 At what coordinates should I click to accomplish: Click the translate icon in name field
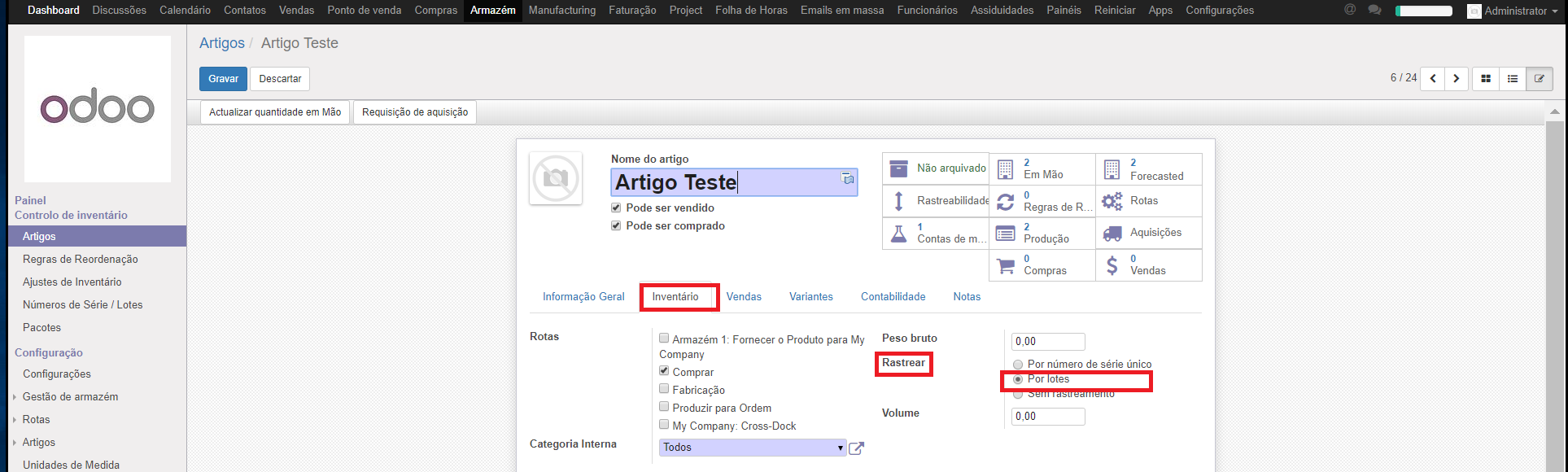[847, 178]
